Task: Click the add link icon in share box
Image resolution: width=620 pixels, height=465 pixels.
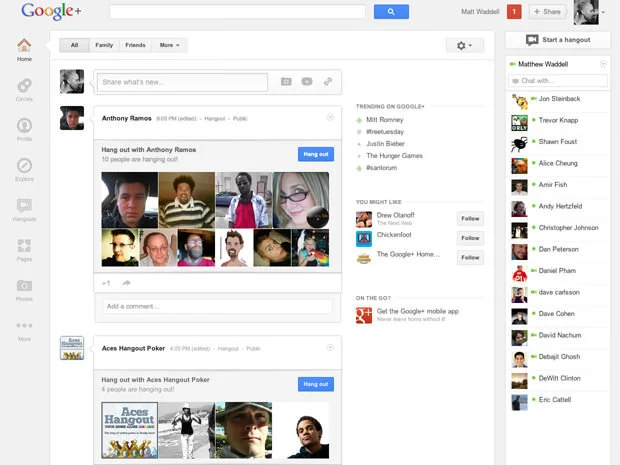Action: [x=327, y=82]
